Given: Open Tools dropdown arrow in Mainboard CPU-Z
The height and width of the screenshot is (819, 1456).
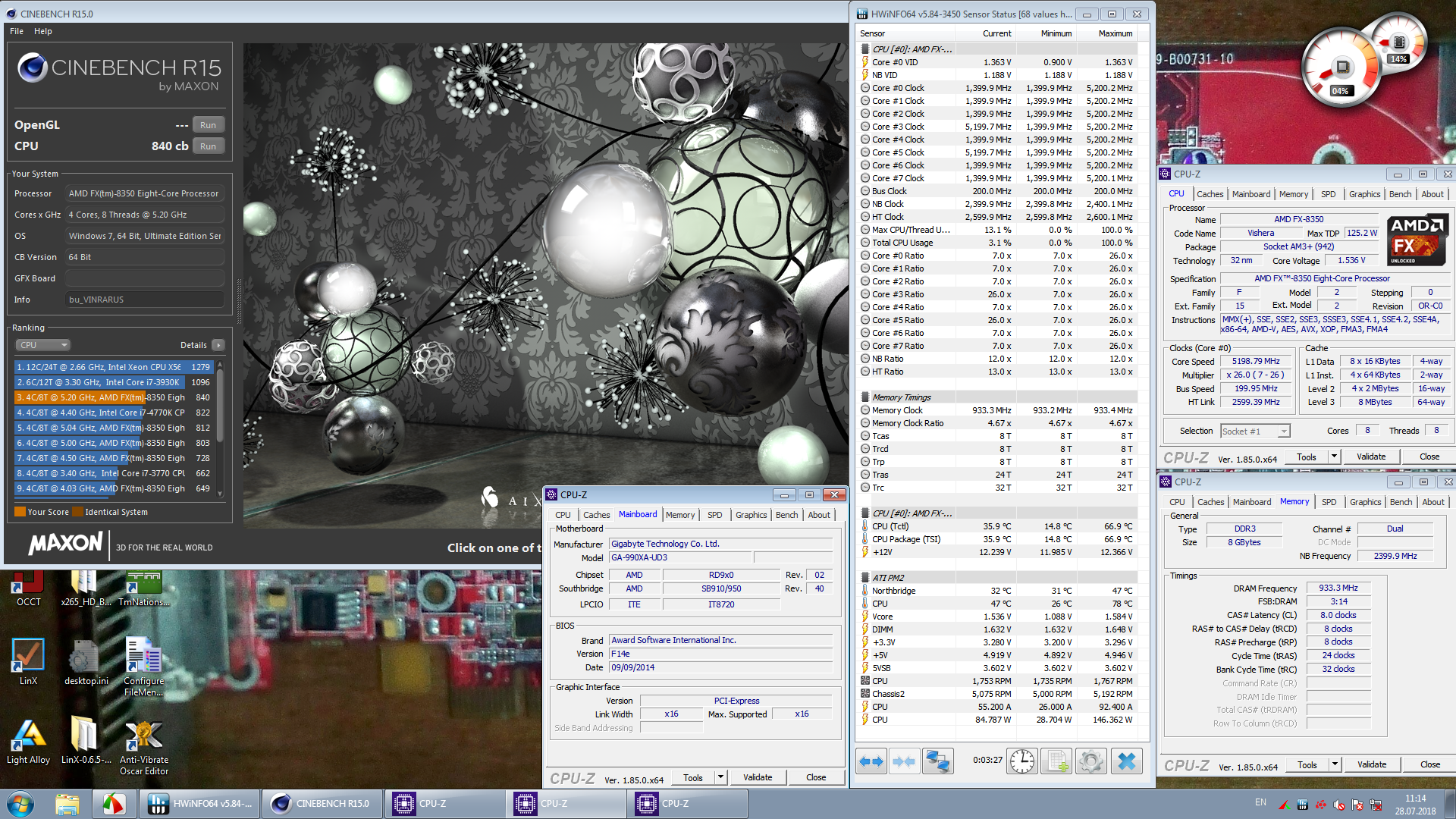Looking at the screenshot, I should coord(720,777).
